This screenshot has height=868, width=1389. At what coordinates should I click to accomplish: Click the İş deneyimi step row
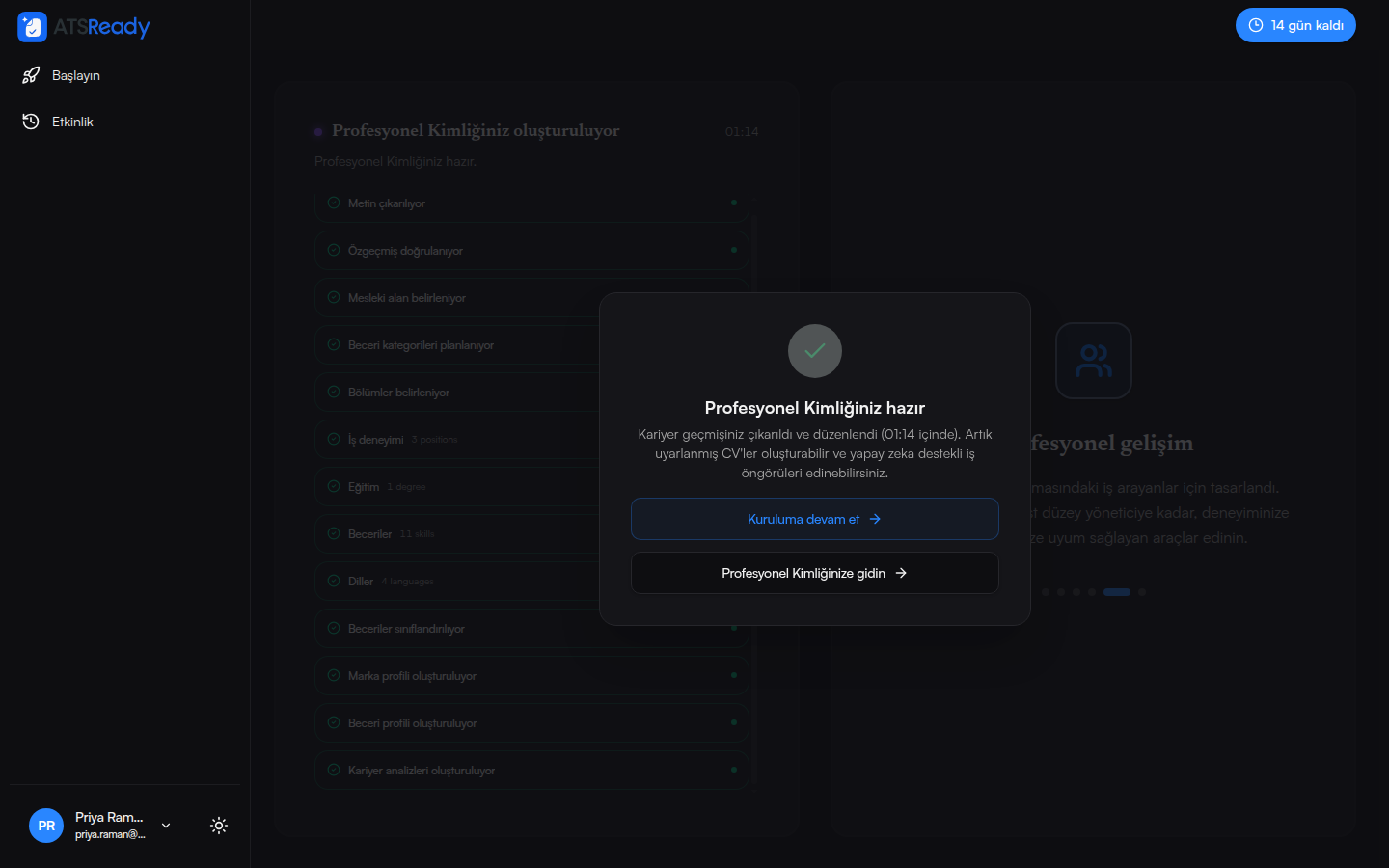pos(531,440)
